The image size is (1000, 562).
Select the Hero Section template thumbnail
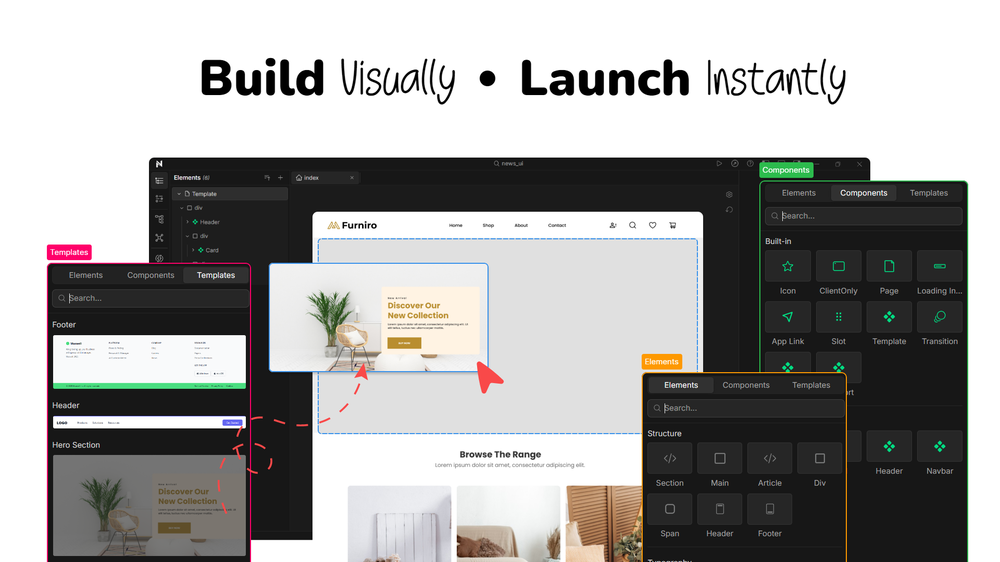click(149, 505)
